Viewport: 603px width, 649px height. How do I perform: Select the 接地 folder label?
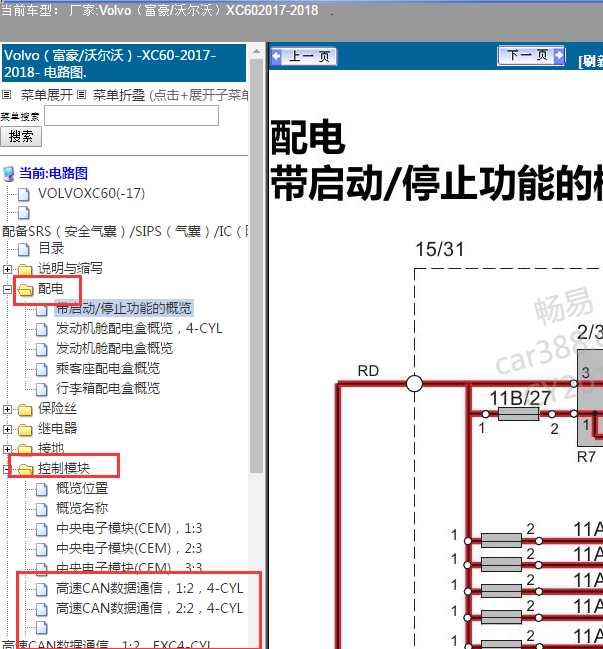point(50,448)
